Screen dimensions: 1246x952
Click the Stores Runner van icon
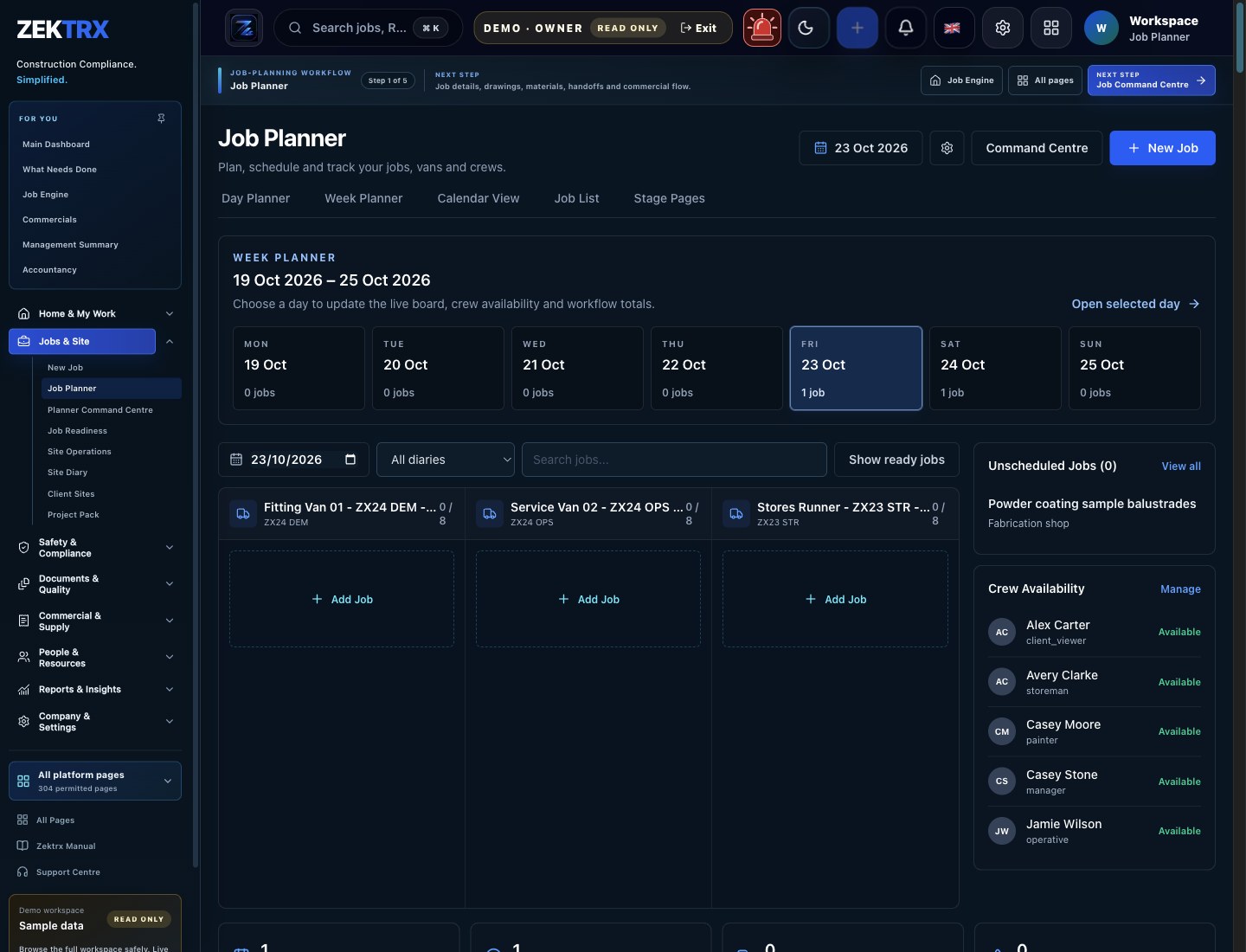(736, 514)
